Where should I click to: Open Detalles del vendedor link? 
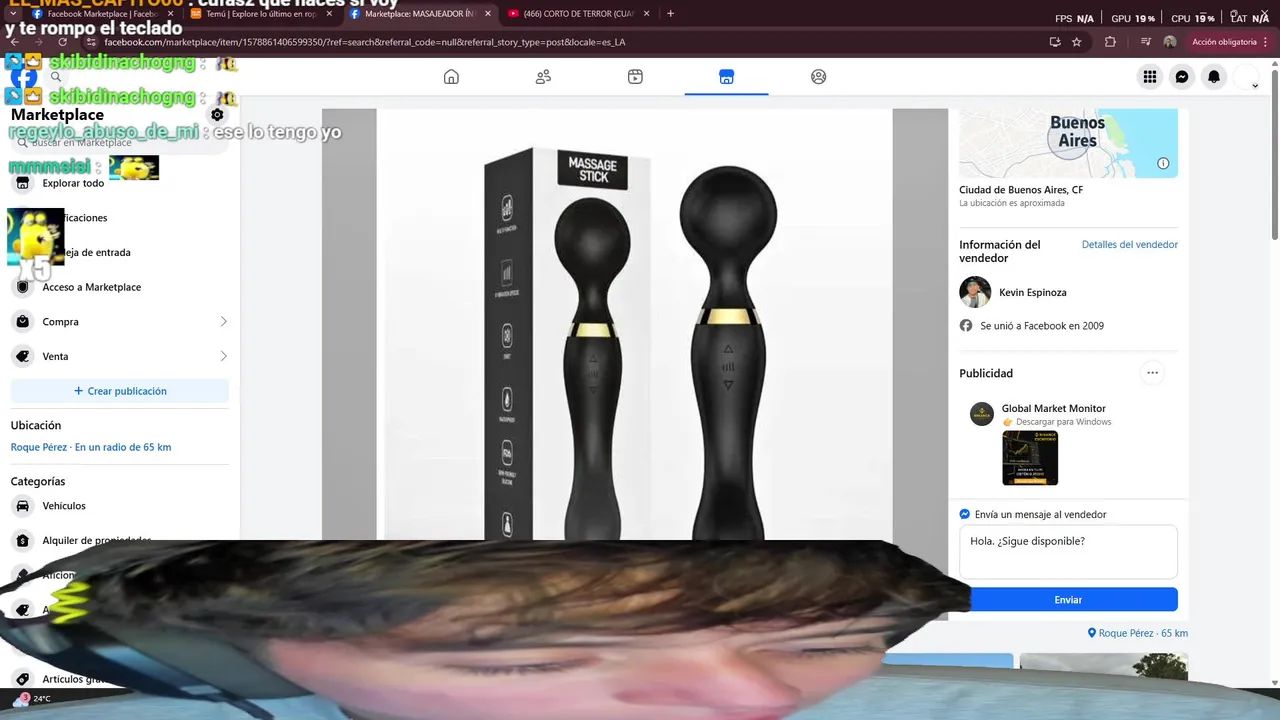(x=1129, y=245)
